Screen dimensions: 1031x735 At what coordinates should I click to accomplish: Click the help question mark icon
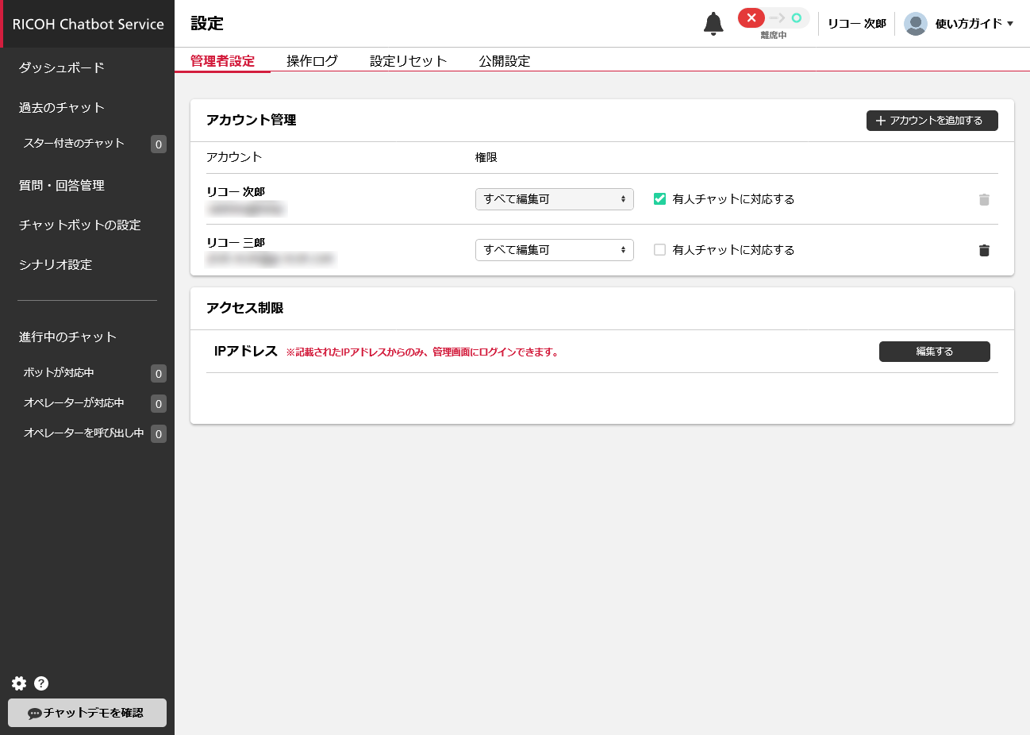[x=41, y=684]
